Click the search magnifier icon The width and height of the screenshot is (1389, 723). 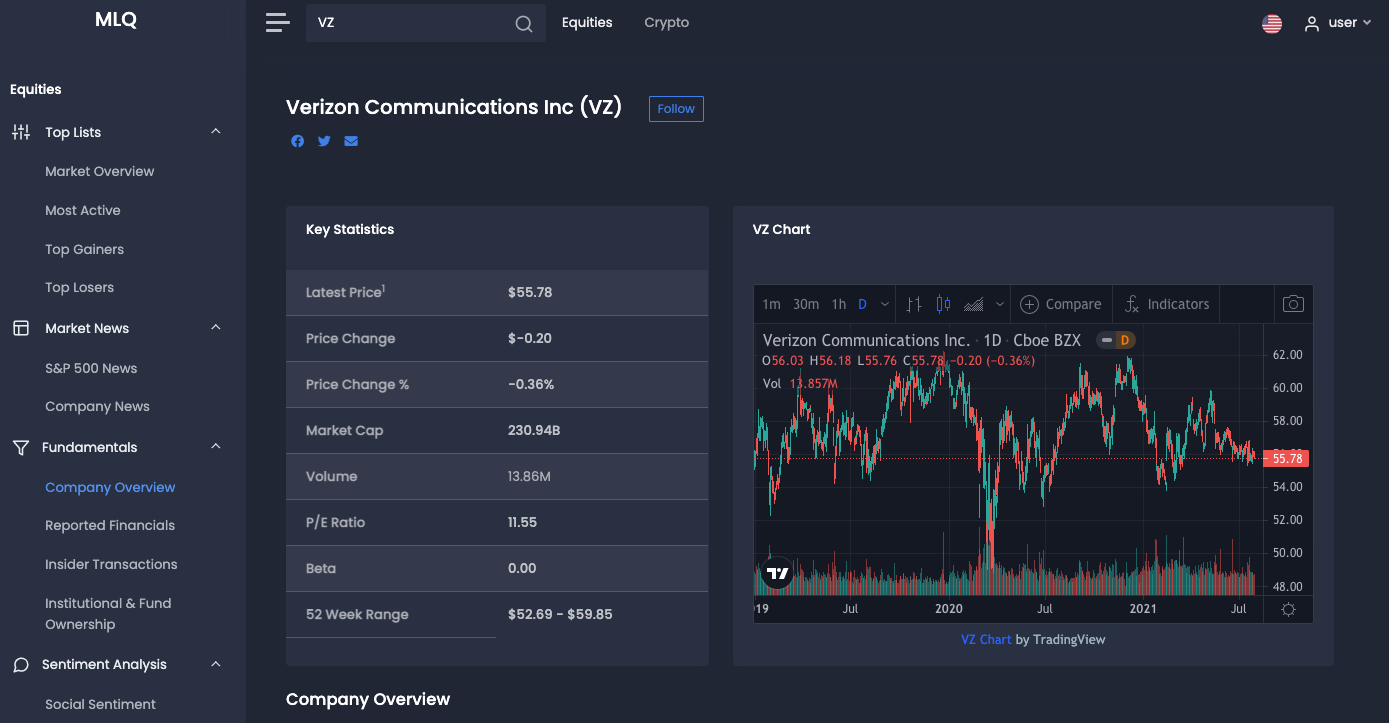[524, 24]
